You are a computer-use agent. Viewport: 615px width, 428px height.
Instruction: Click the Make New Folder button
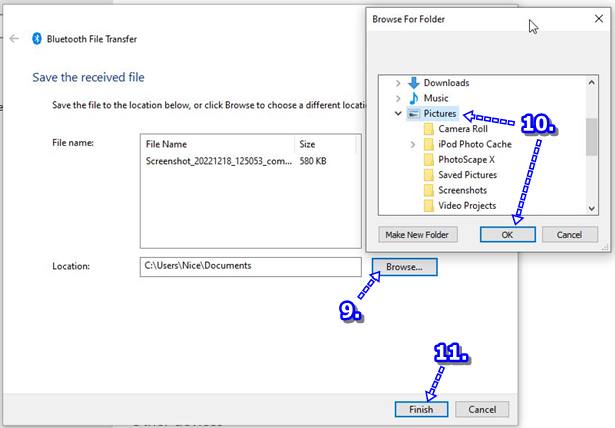[418, 235]
